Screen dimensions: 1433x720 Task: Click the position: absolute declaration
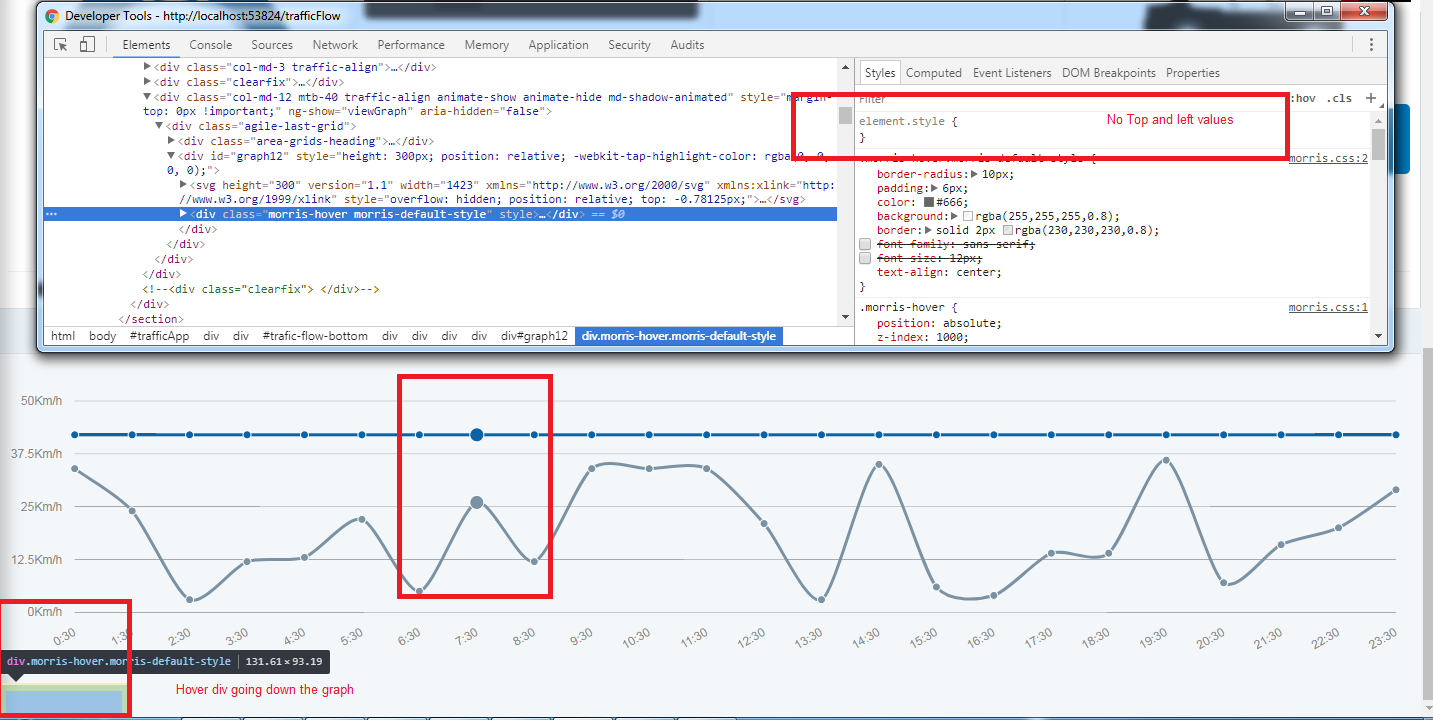(939, 323)
